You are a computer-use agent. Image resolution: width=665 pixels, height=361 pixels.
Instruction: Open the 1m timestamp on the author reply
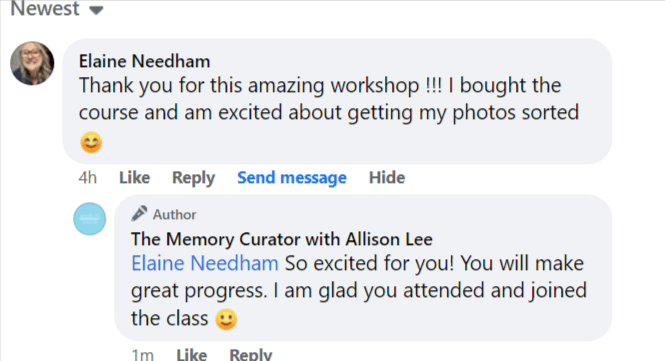142,355
